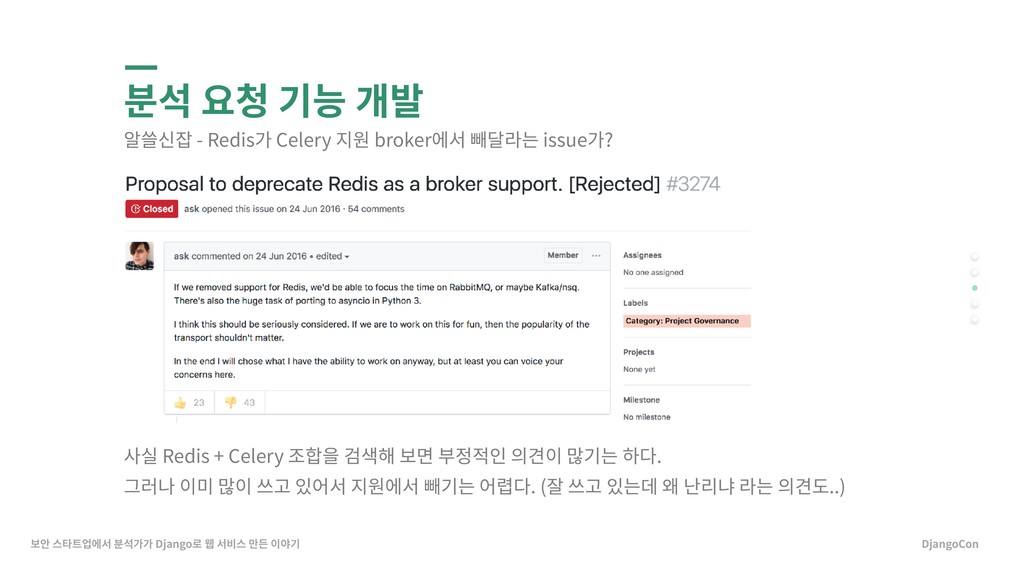Open ask's avatar thumbnail
This screenshot has width=1024, height=576.
click(x=140, y=256)
